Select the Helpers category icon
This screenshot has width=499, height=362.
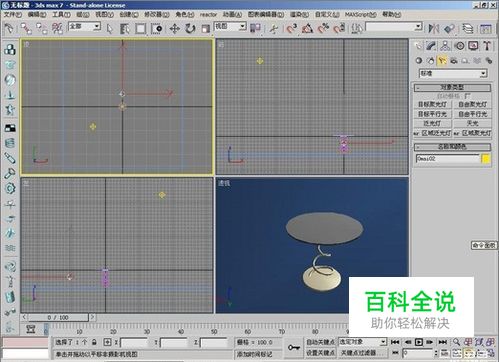[465, 60]
